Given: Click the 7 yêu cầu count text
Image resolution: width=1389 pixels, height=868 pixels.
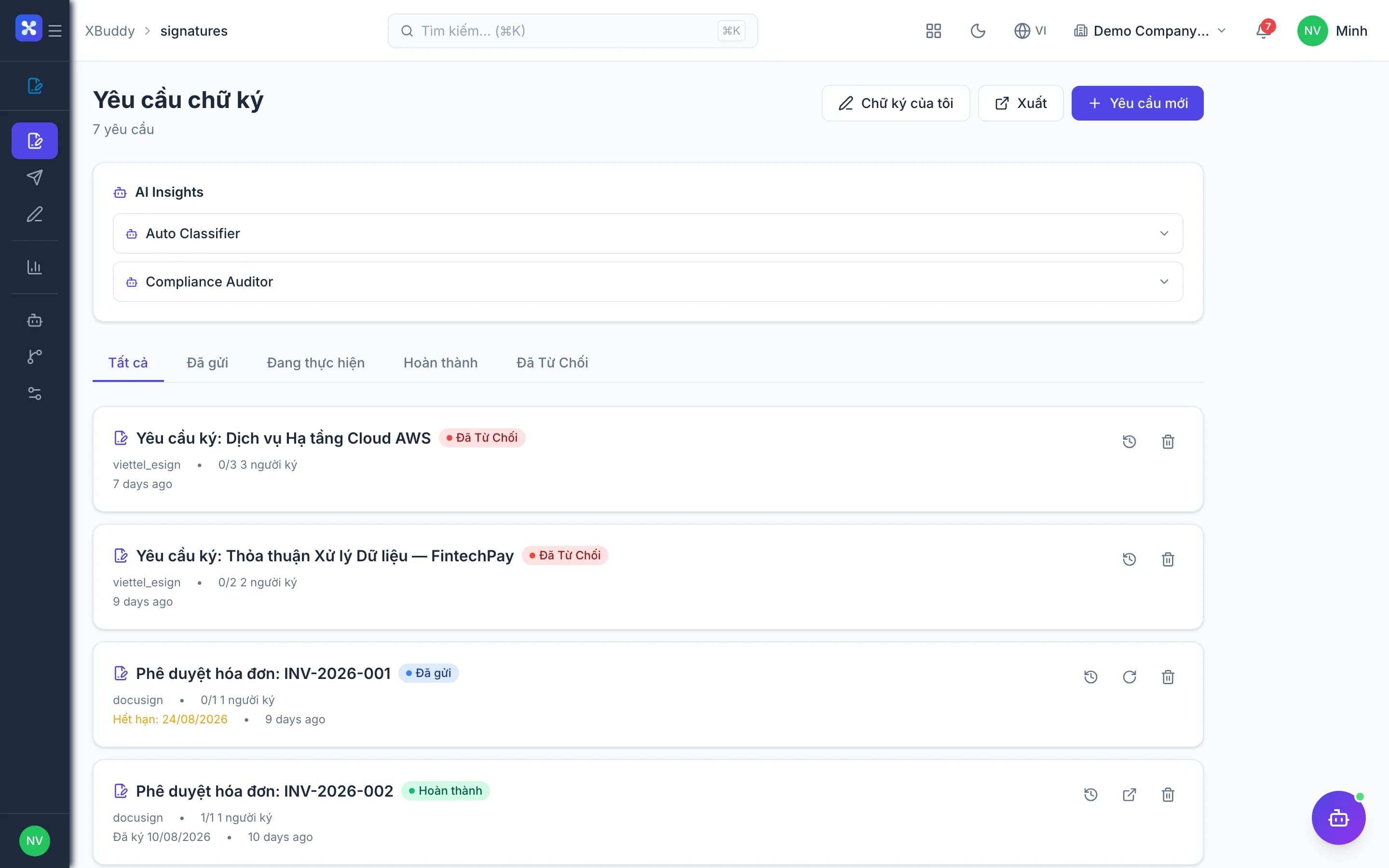Looking at the screenshot, I should (123, 129).
